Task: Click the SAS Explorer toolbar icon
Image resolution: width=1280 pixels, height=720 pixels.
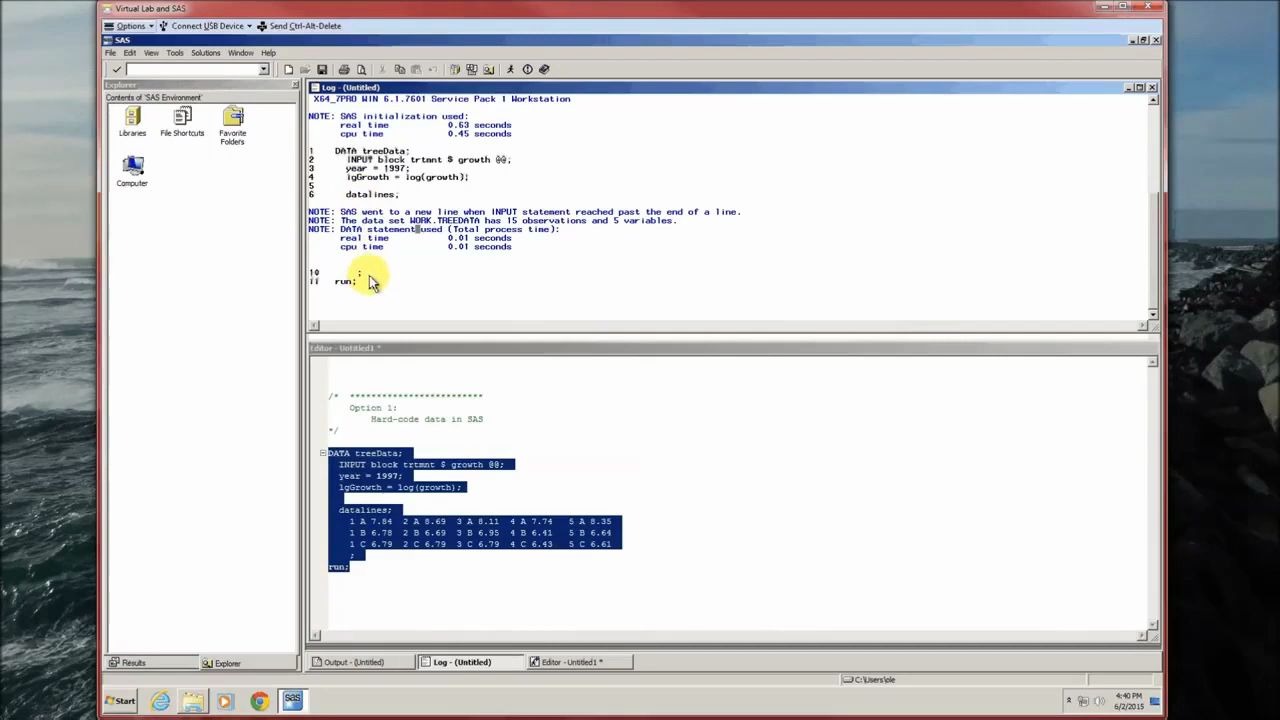Action: tap(472, 69)
